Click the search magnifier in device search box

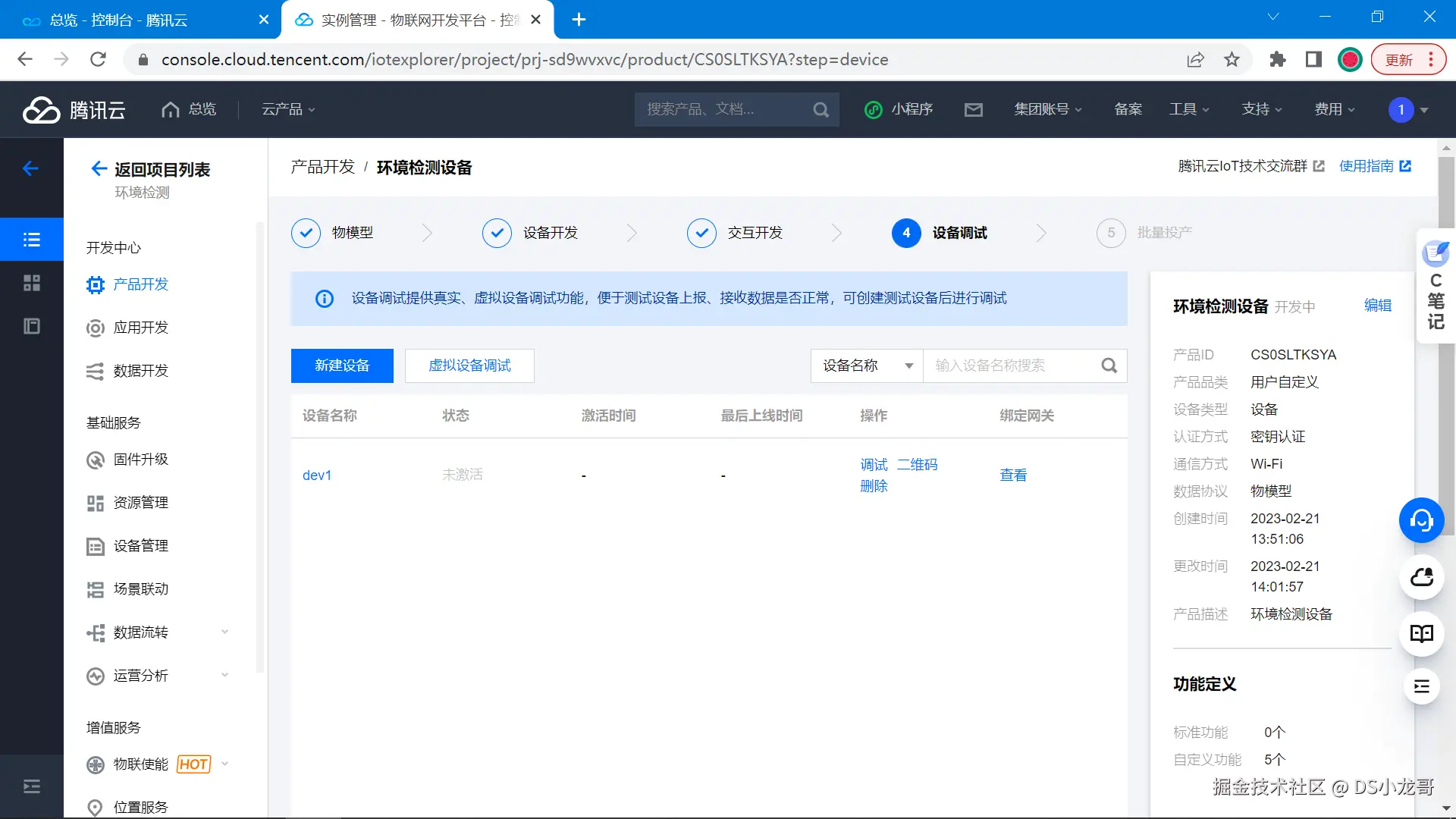tap(1109, 366)
